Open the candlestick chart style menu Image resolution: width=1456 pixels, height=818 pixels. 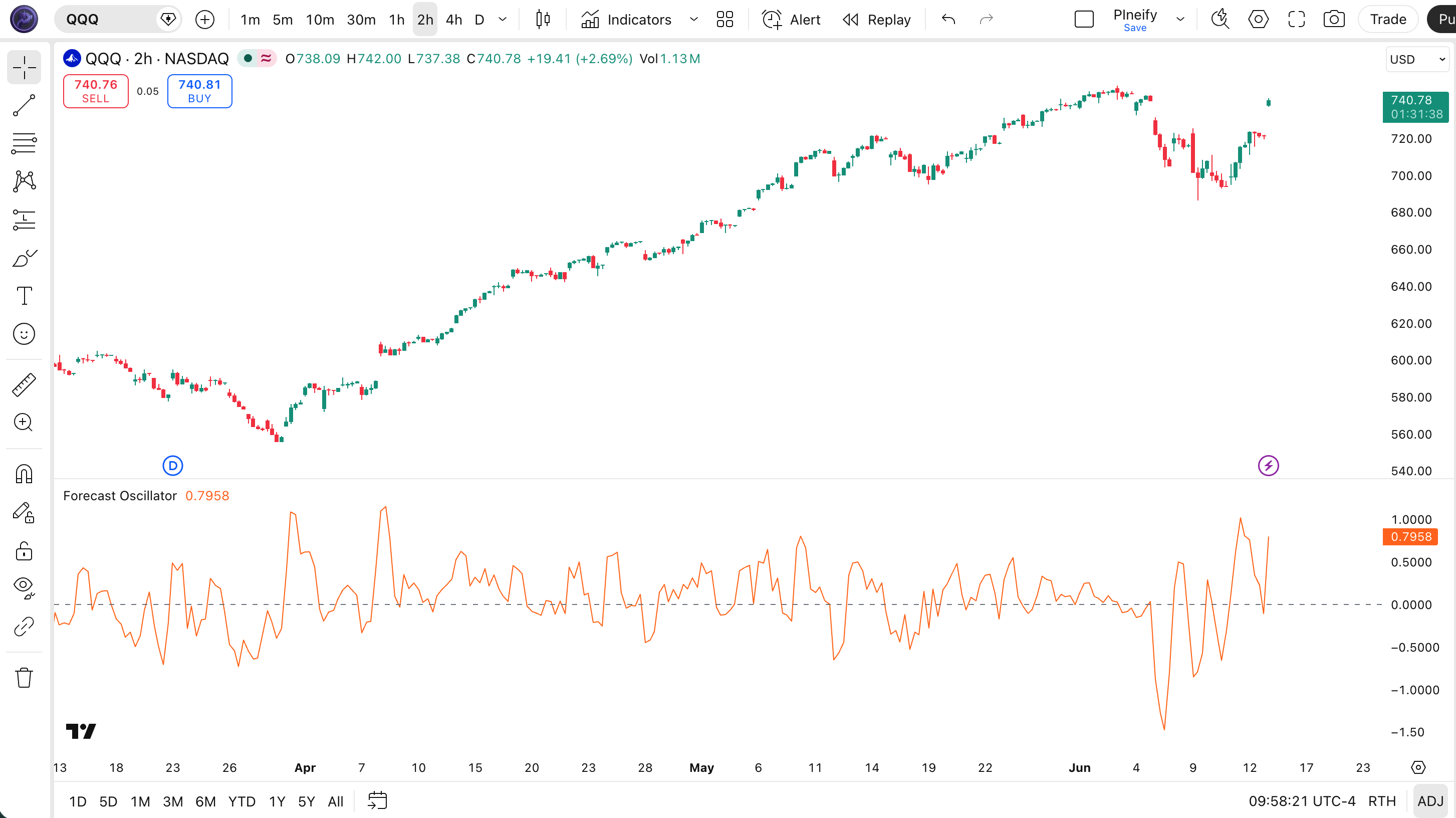coord(543,19)
